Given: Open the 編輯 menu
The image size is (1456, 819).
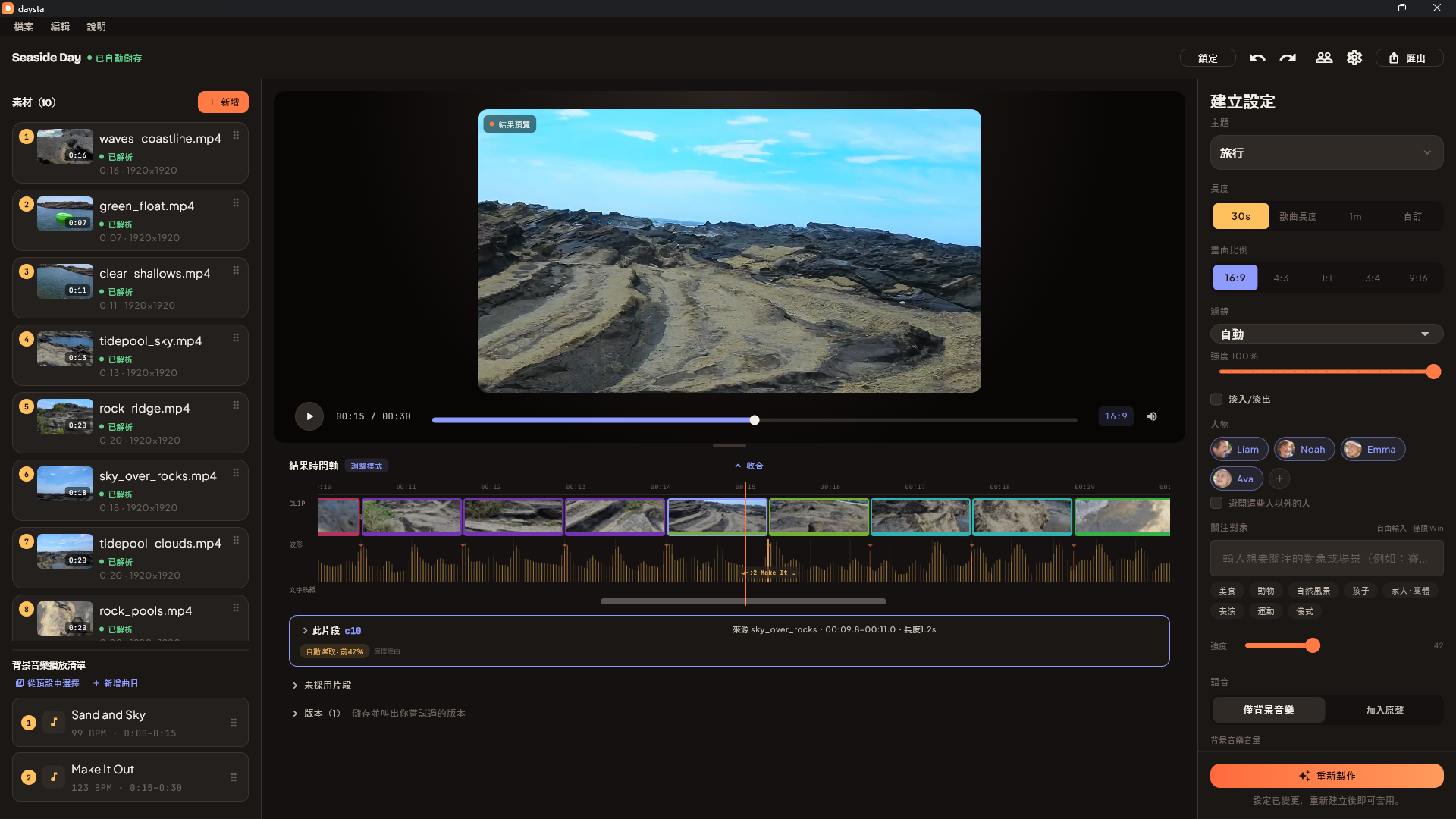Looking at the screenshot, I should 60,27.
